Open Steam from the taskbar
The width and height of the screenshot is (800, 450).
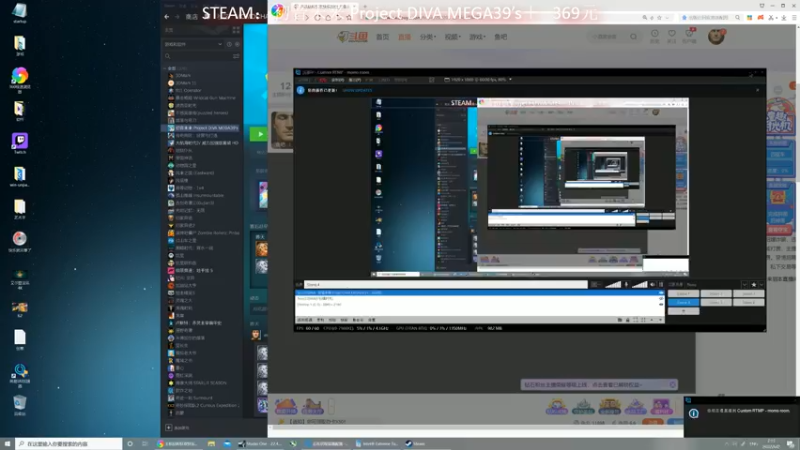pyautogui.click(x=416, y=444)
